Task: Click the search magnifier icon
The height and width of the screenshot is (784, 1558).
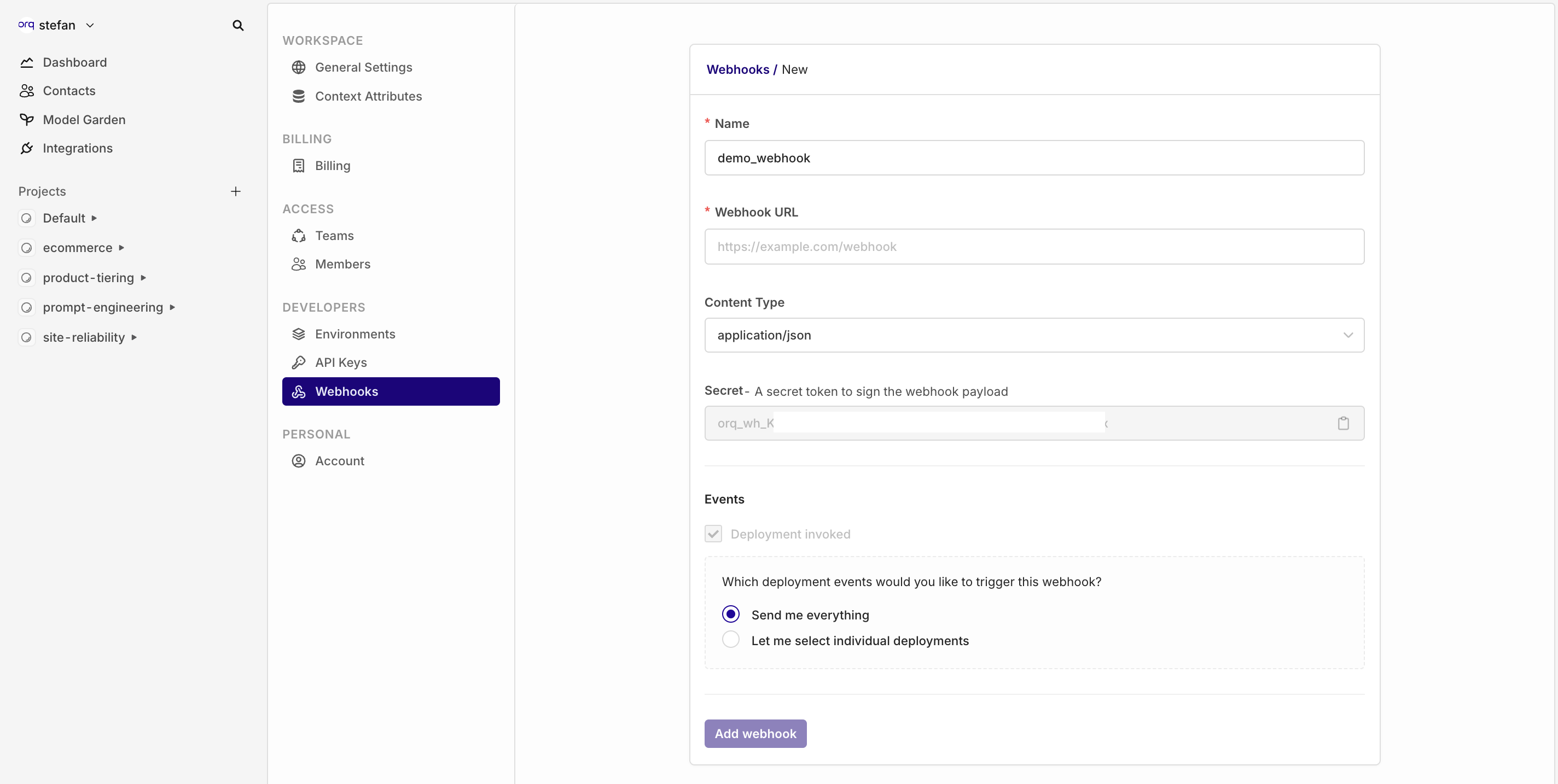Action: tap(237, 25)
